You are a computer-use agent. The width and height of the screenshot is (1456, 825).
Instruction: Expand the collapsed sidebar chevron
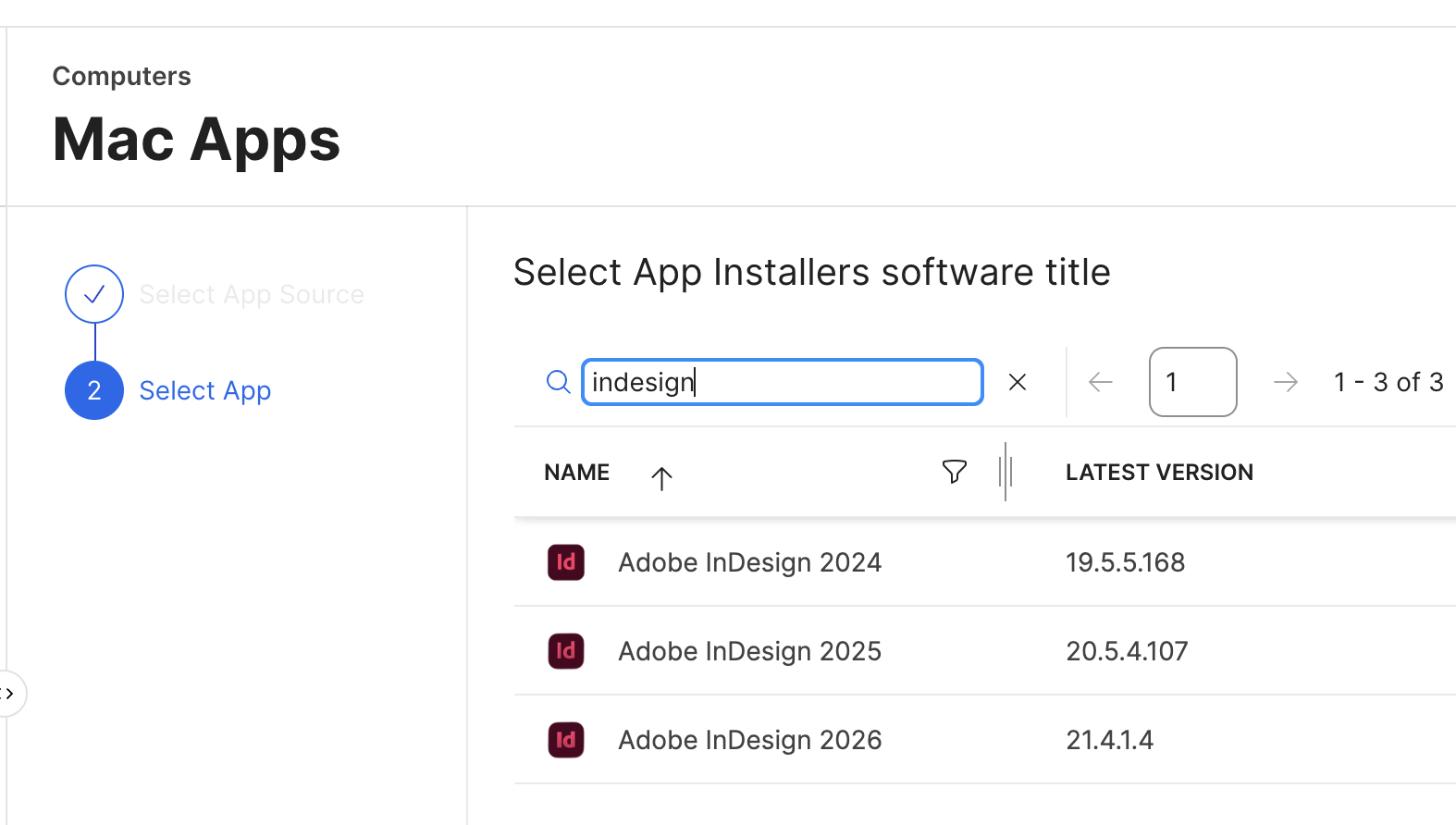[9, 694]
